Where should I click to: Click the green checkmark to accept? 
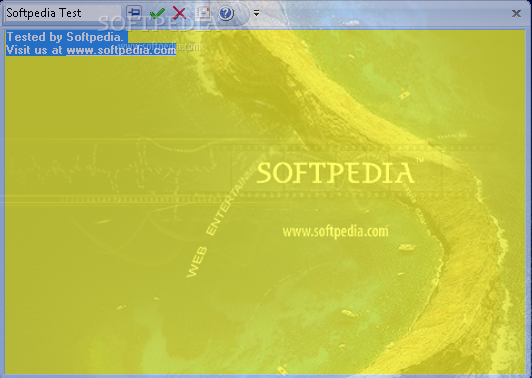(157, 13)
